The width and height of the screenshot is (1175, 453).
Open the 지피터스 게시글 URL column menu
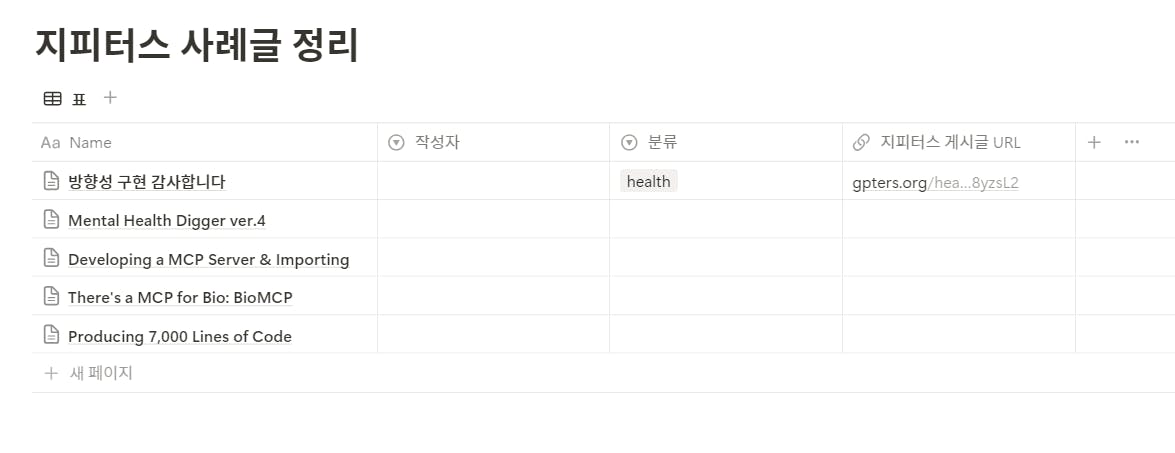950,142
